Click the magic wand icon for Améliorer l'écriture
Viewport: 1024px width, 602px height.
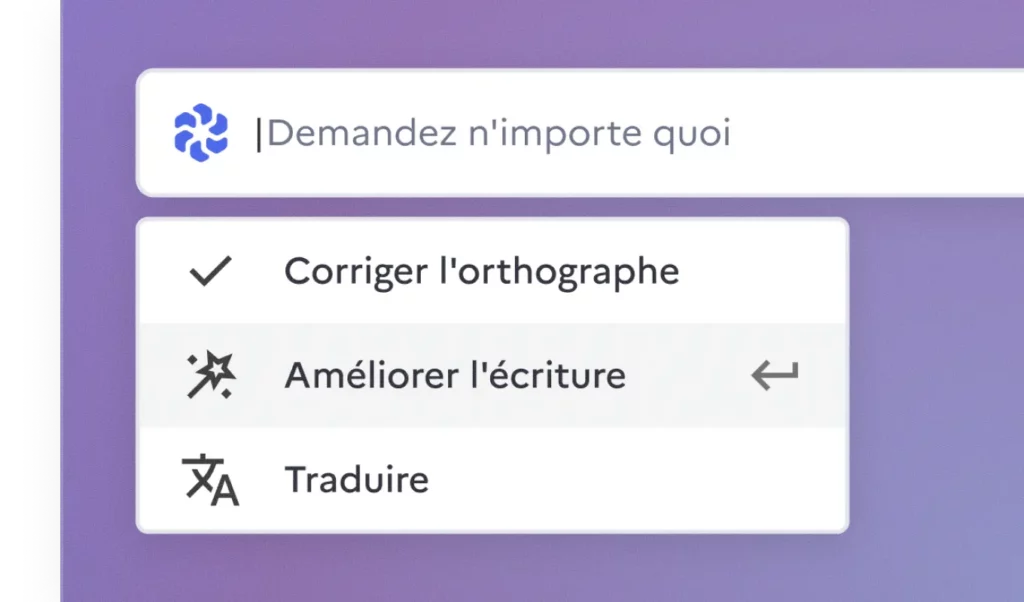pyautogui.click(x=208, y=375)
